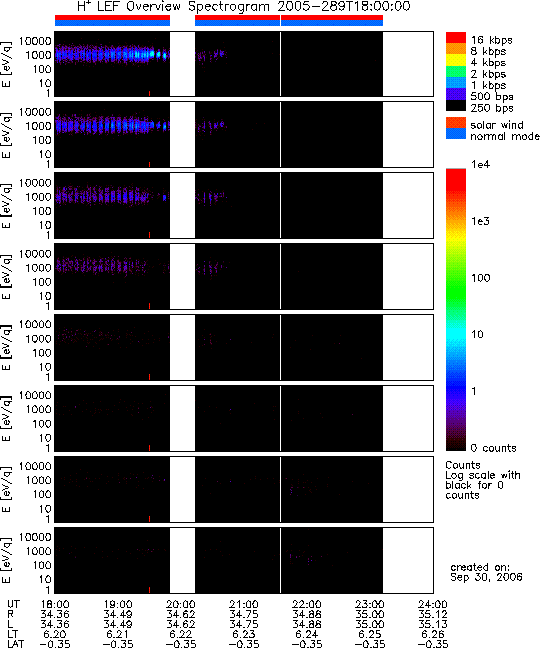Click the 22:00 UT axis label
540x648 pixels.
click(307, 605)
